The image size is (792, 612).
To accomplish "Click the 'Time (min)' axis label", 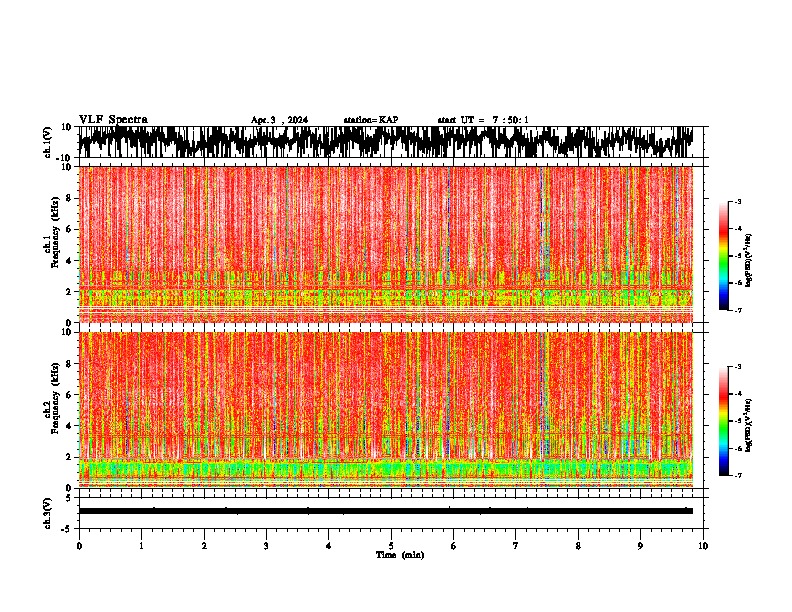I will pos(400,555).
